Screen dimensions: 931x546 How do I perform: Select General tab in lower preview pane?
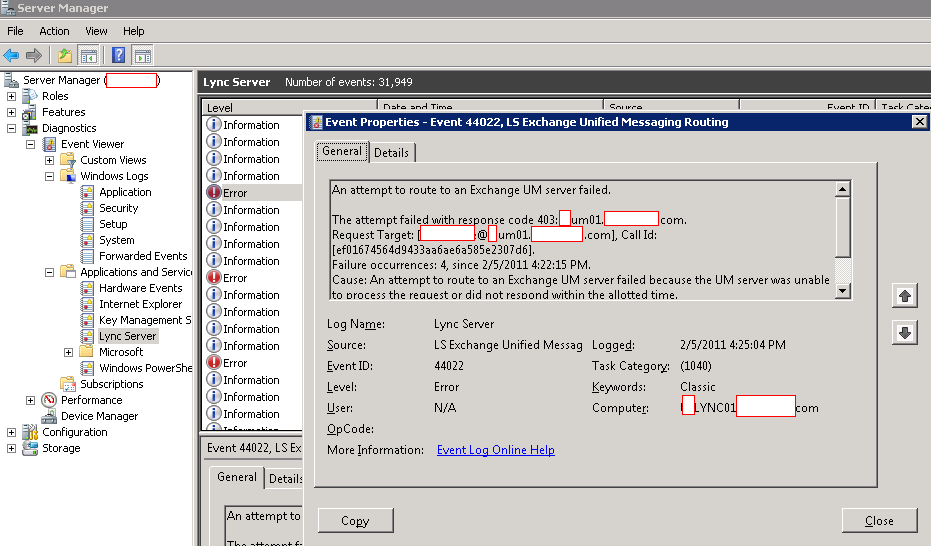[x=237, y=477]
